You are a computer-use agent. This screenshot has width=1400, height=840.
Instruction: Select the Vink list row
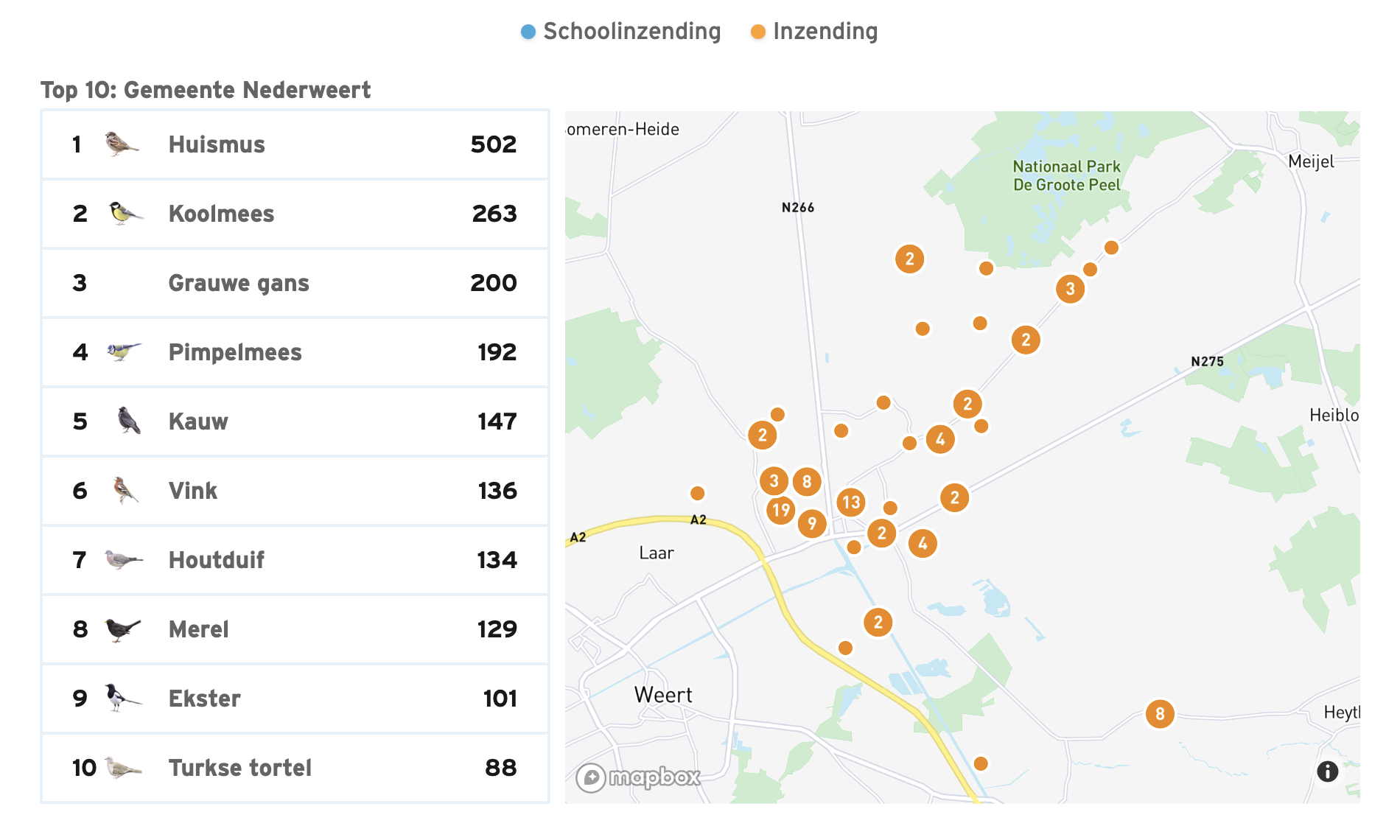[295, 491]
